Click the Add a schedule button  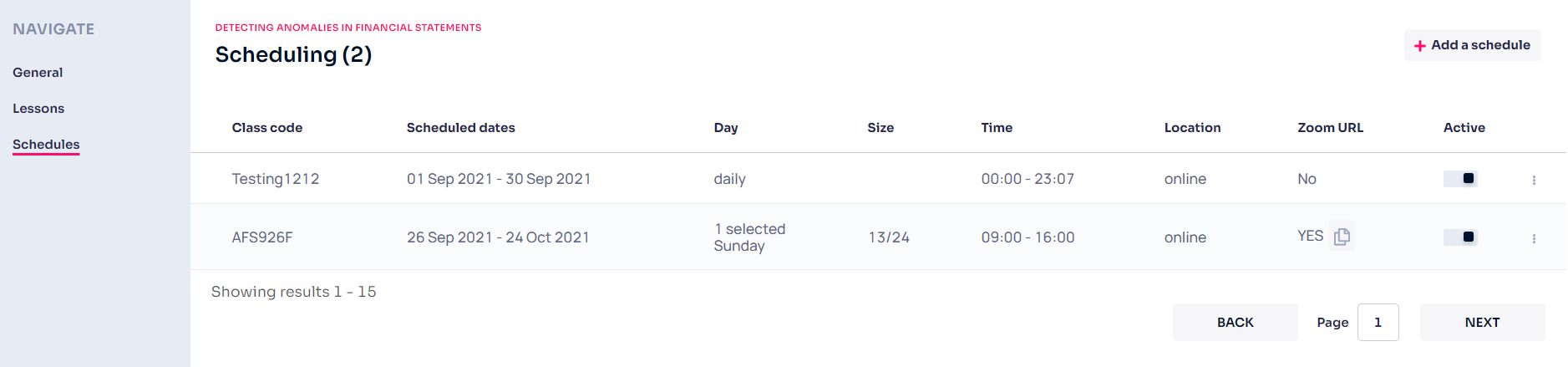[x=1472, y=45]
